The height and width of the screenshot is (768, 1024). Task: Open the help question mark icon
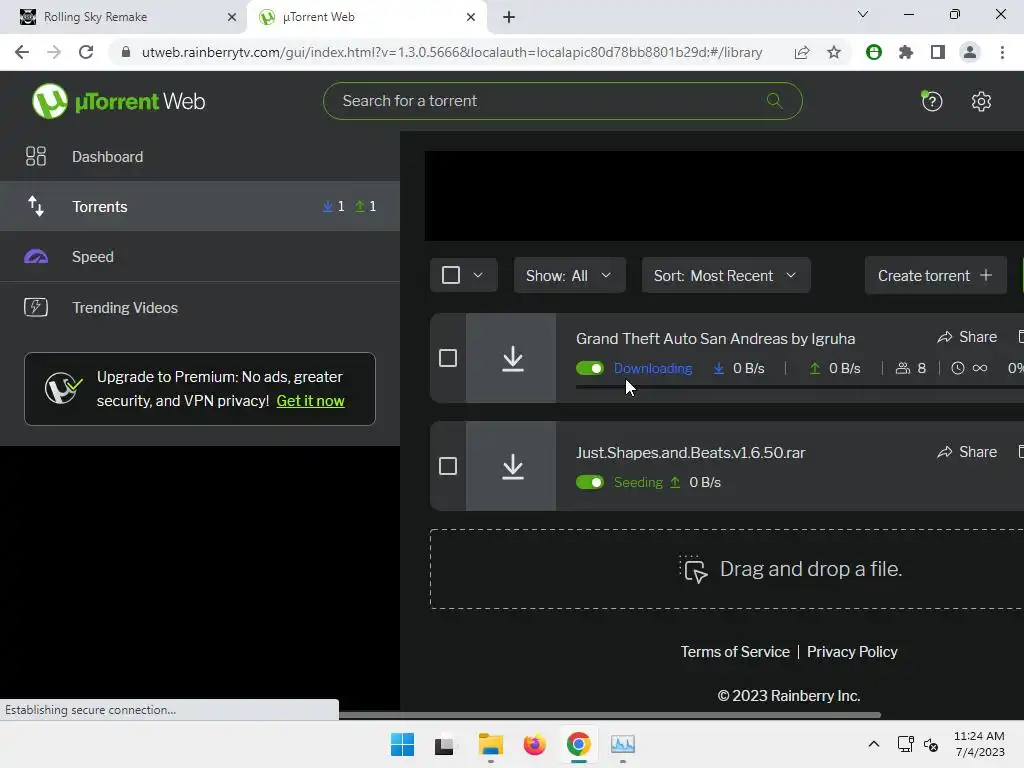(x=932, y=101)
